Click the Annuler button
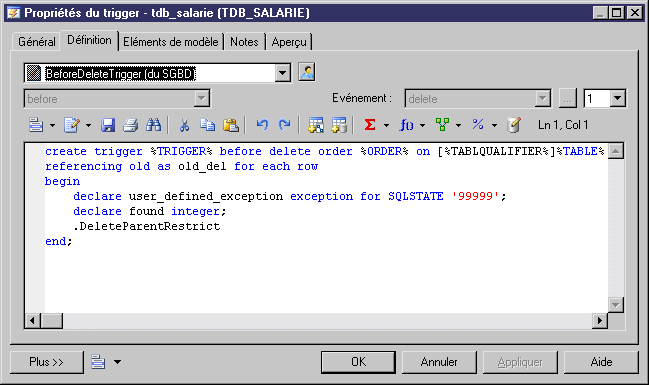 [x=439, y=362]
